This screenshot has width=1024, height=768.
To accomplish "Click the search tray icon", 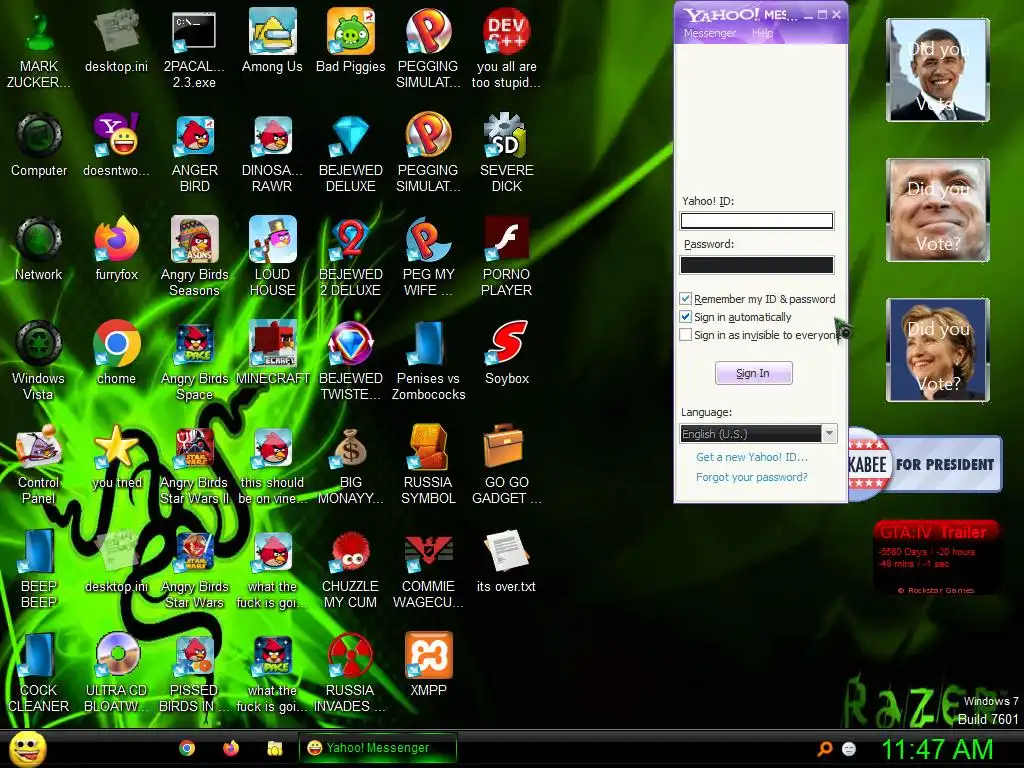I will click(825, 748).
